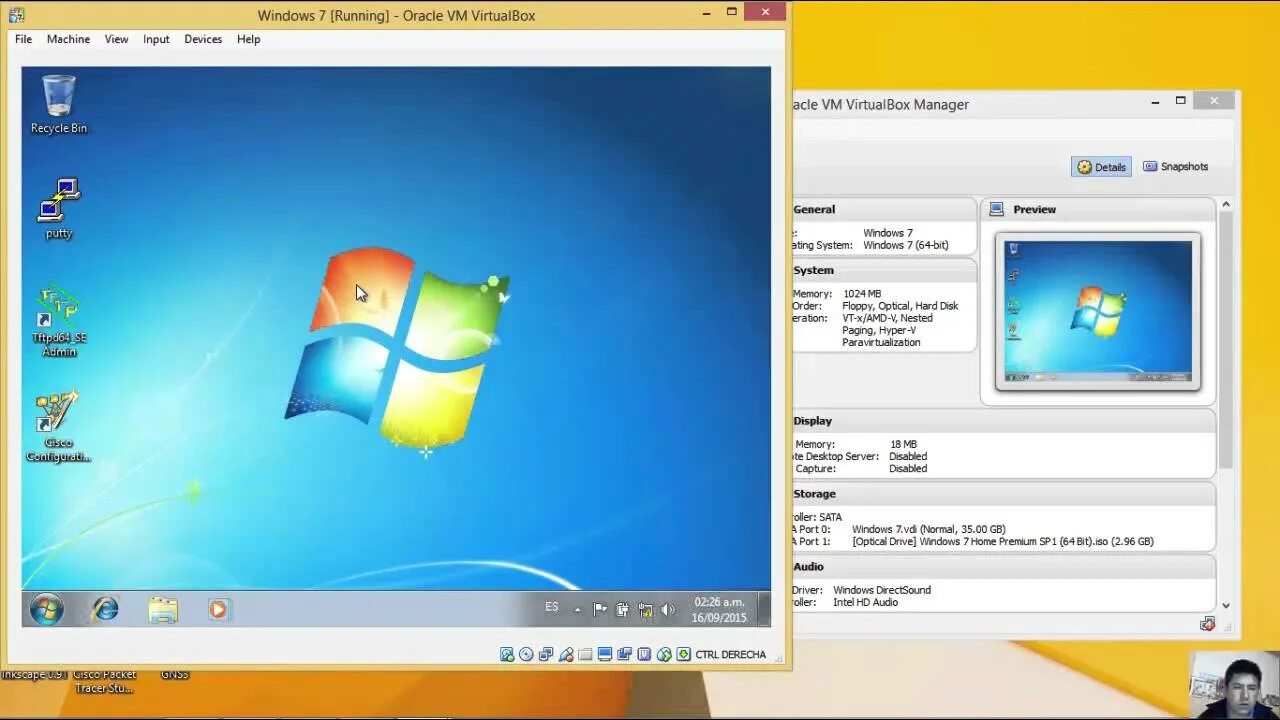1280x720 pixels.
Task: Click the ES language indicator in VM tray
Action: [x=552, y=607]
